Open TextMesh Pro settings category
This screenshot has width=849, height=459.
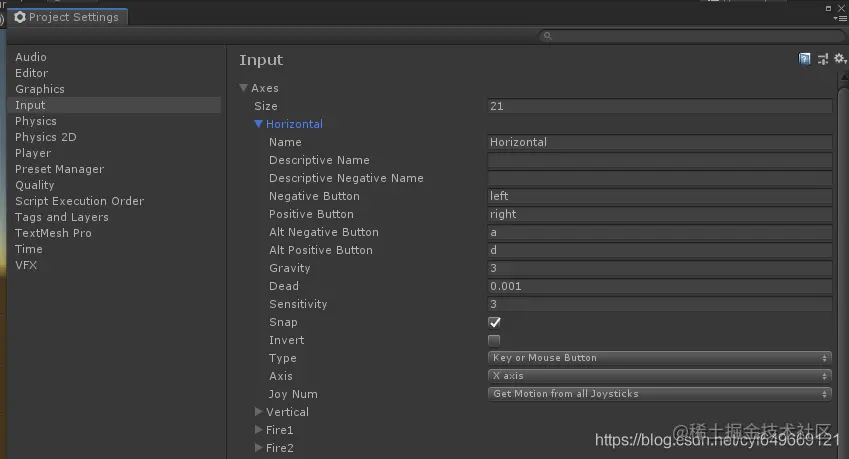pos(53,233)
